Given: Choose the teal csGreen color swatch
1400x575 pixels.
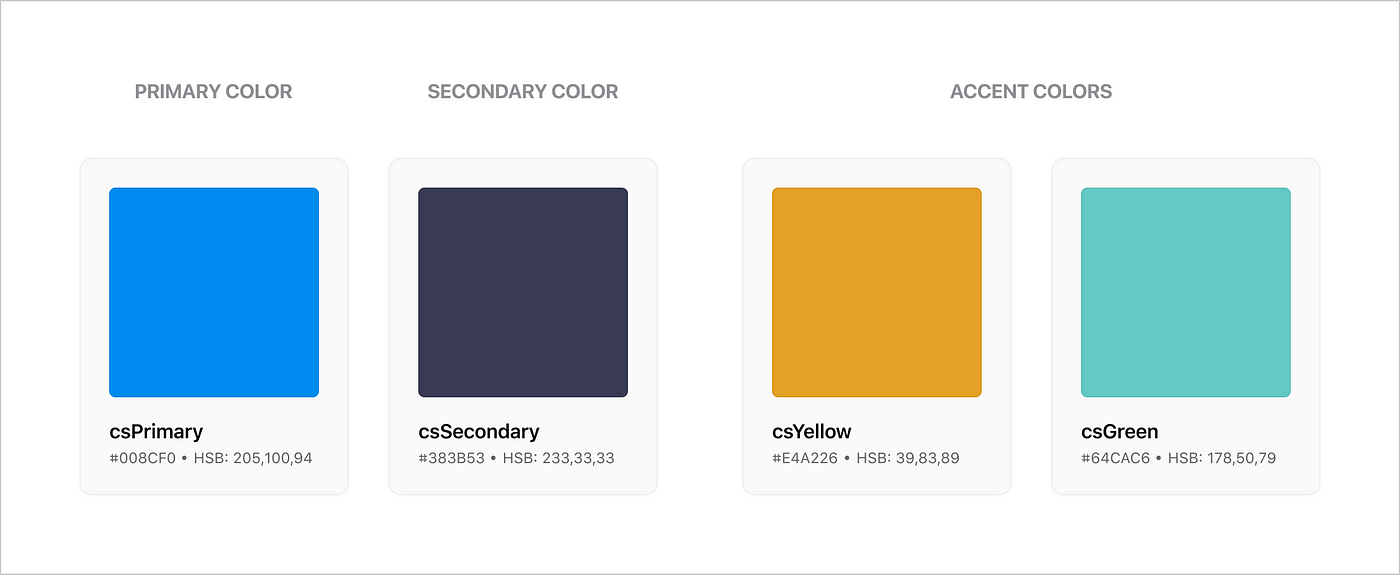Looking at the screenshot, I should (x=1186, y=292).
